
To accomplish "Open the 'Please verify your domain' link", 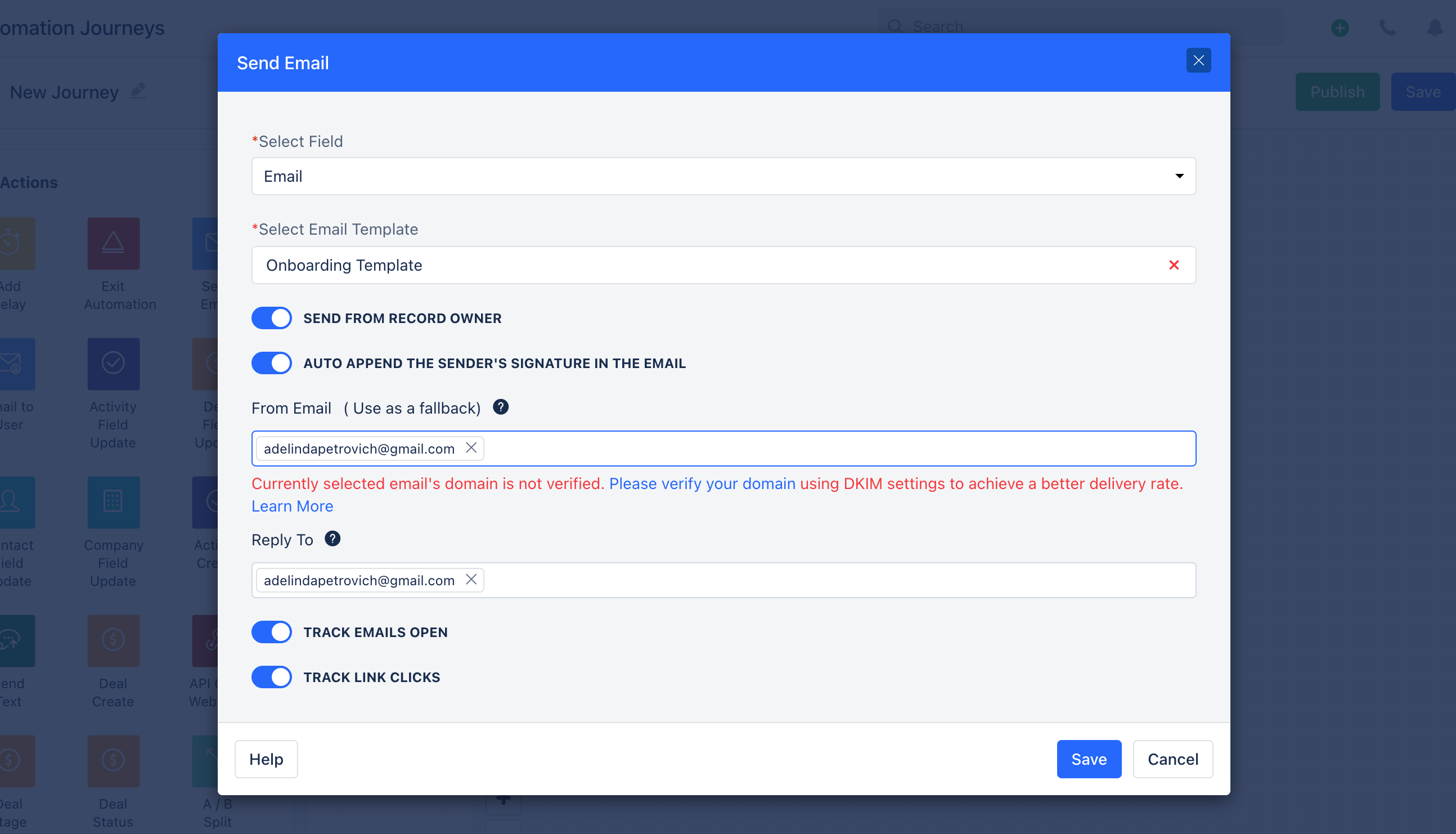I will tap(702, 483).
